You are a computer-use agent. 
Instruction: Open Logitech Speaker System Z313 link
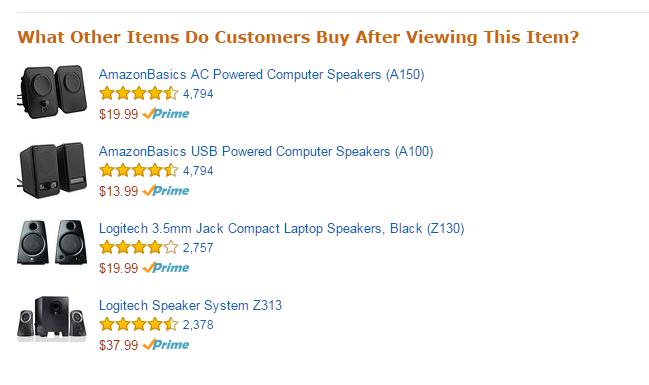point(190,306)
